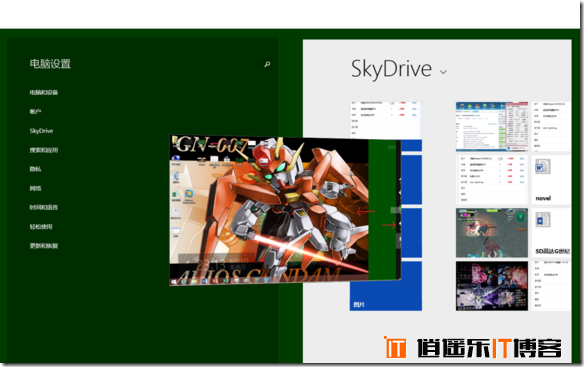Open the blue 图片 folder tile

click(x=385, y=286)
